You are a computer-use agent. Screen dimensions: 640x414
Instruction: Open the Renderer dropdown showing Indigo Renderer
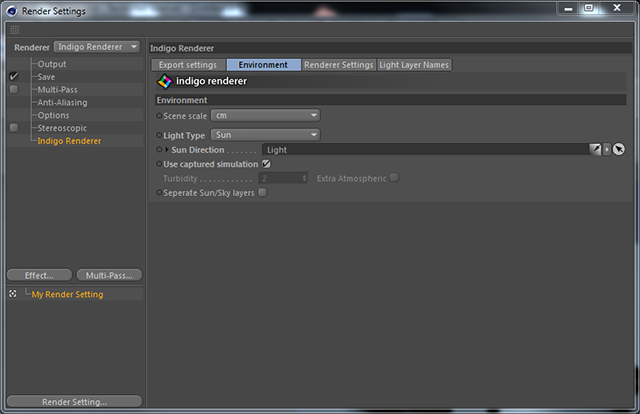tap(97, 47)
